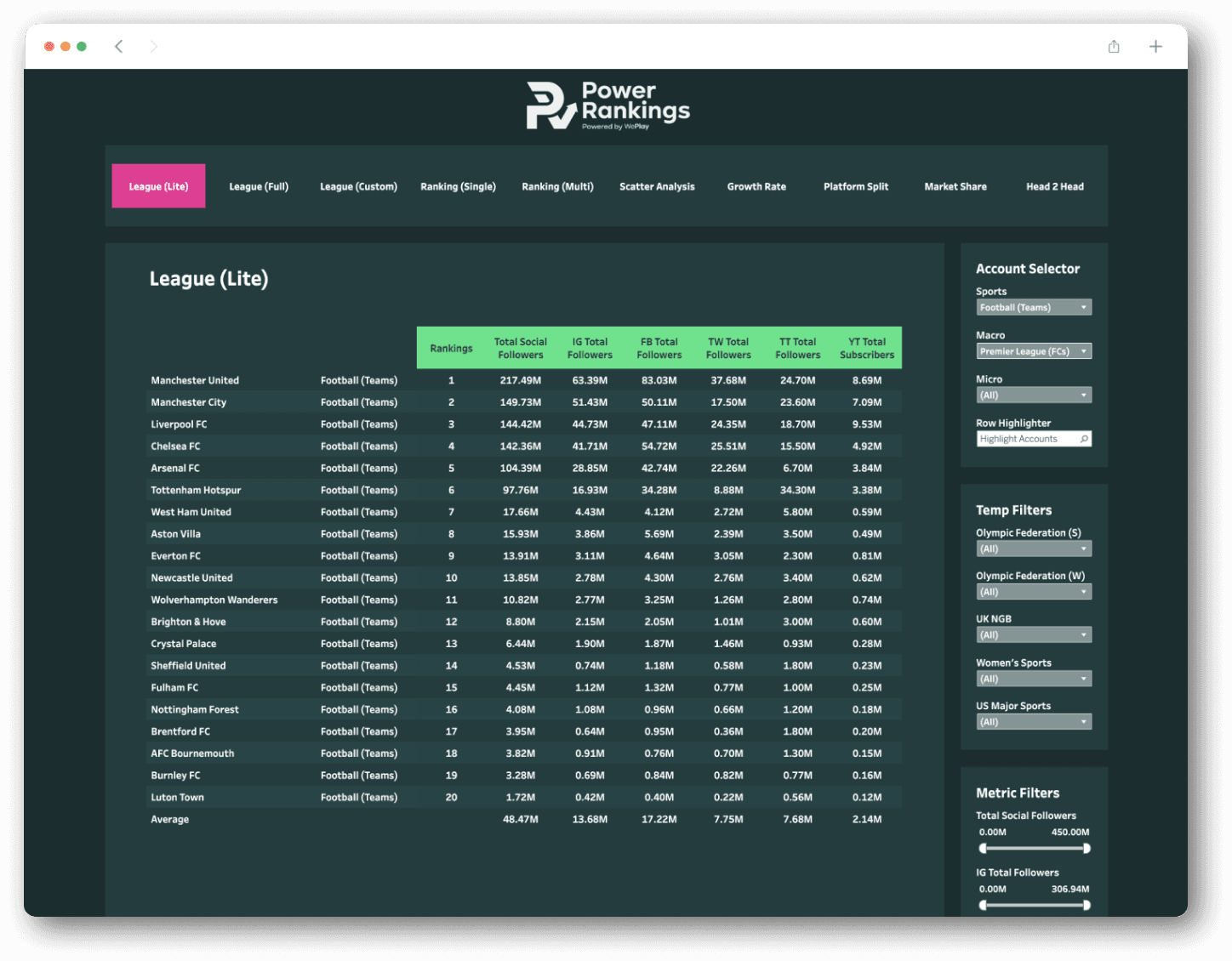Click the IG Total Followers left slider handle

[x=983, y=905]
